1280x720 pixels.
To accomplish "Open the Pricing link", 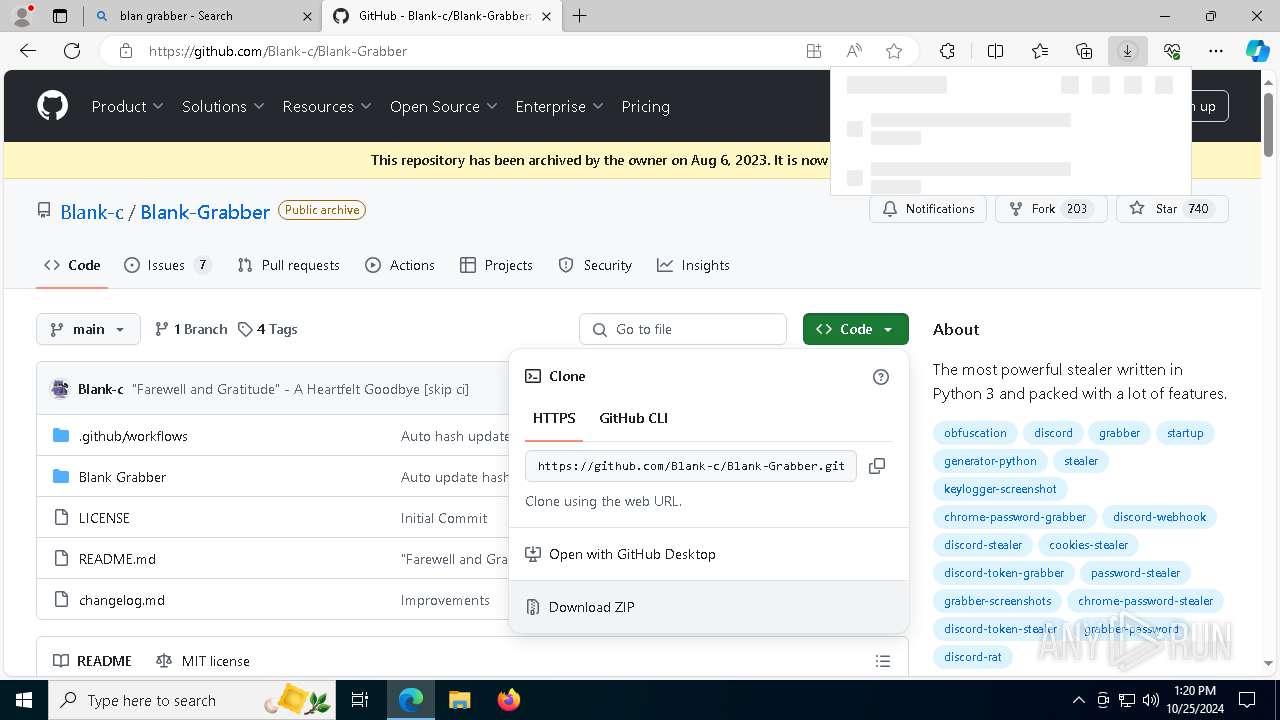I will 645,106.
